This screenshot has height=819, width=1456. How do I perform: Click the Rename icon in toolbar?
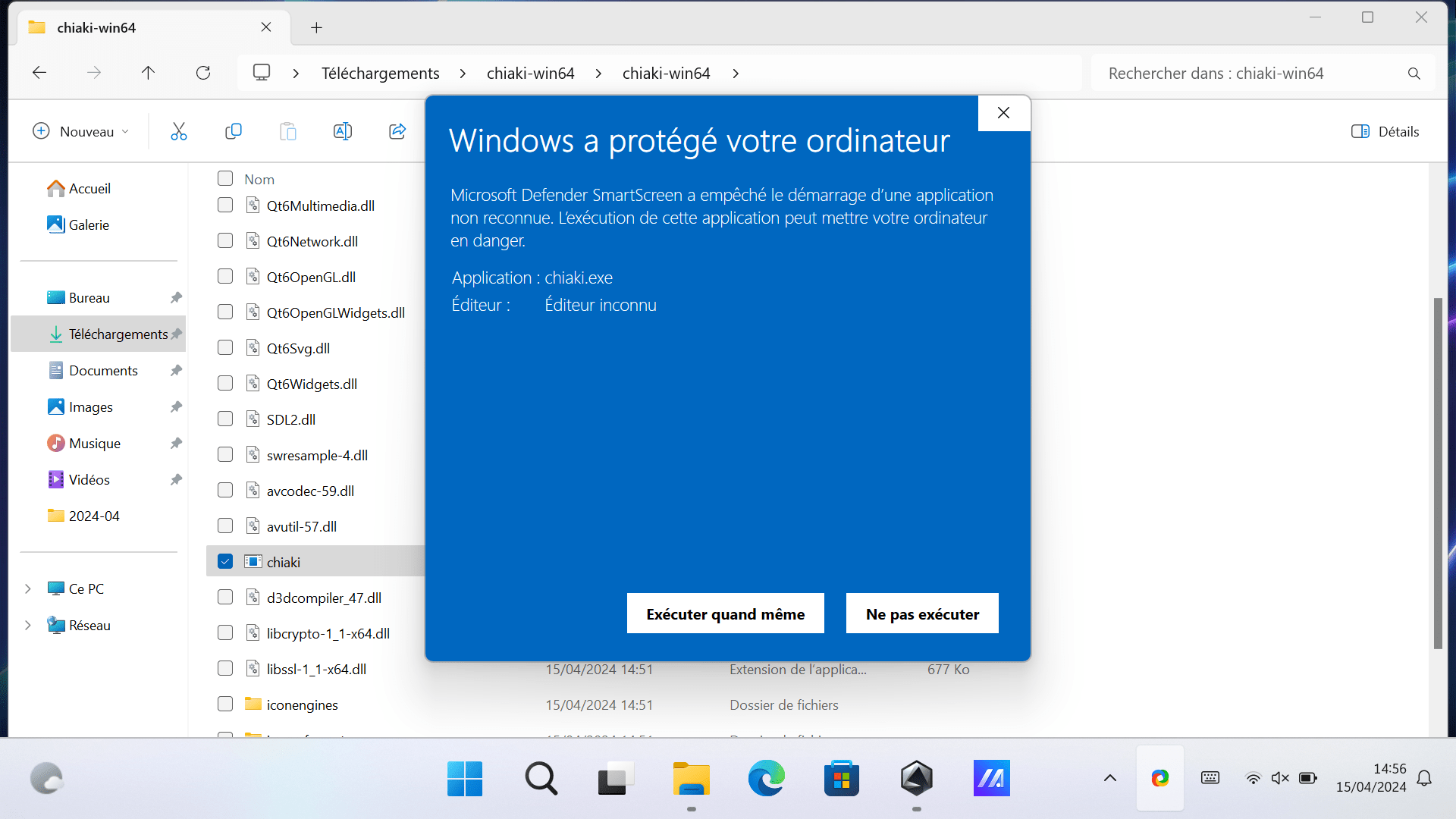point(343,131)
